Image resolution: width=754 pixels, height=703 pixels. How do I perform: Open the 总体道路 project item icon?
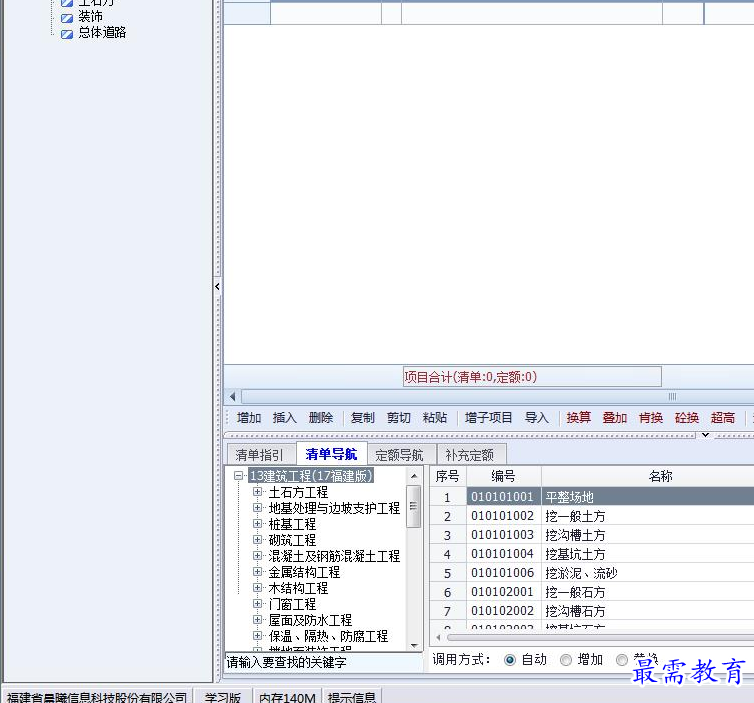tap(67, 34)
